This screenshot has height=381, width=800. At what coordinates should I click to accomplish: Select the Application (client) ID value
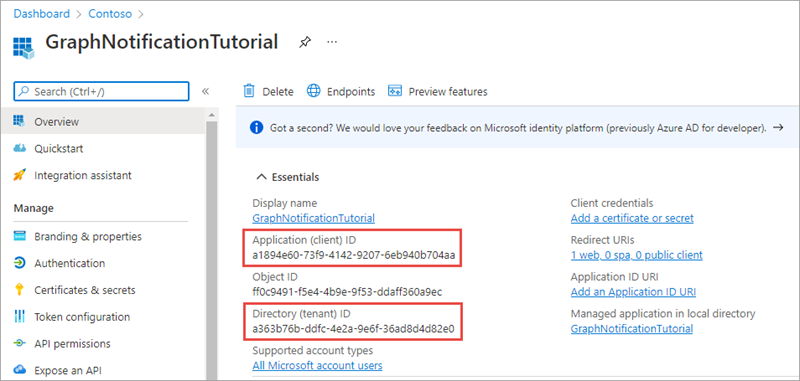point(354,255)
